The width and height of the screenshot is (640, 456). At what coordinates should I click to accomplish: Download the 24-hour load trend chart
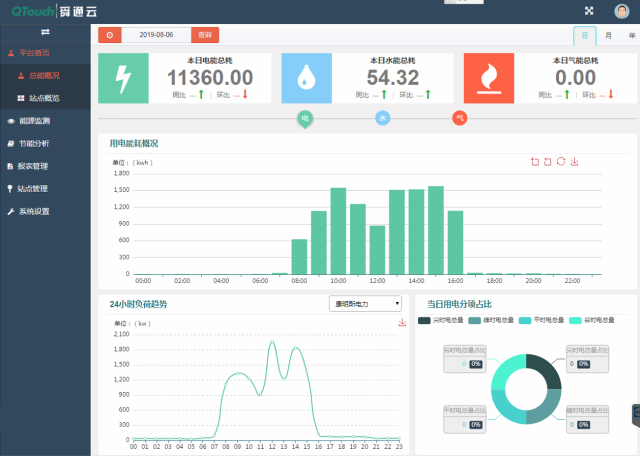tap(402, 322)
